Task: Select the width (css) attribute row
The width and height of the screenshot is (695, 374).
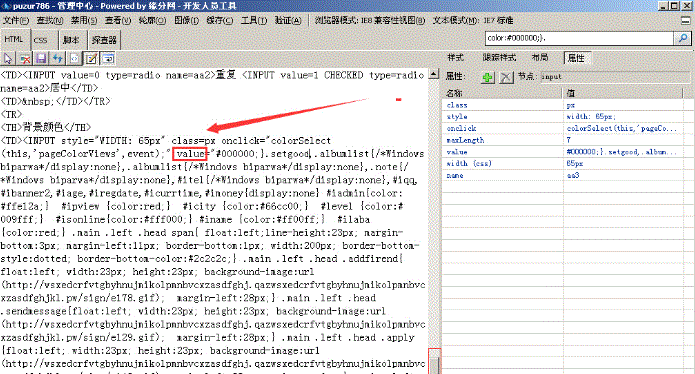Action: point(563,164)
